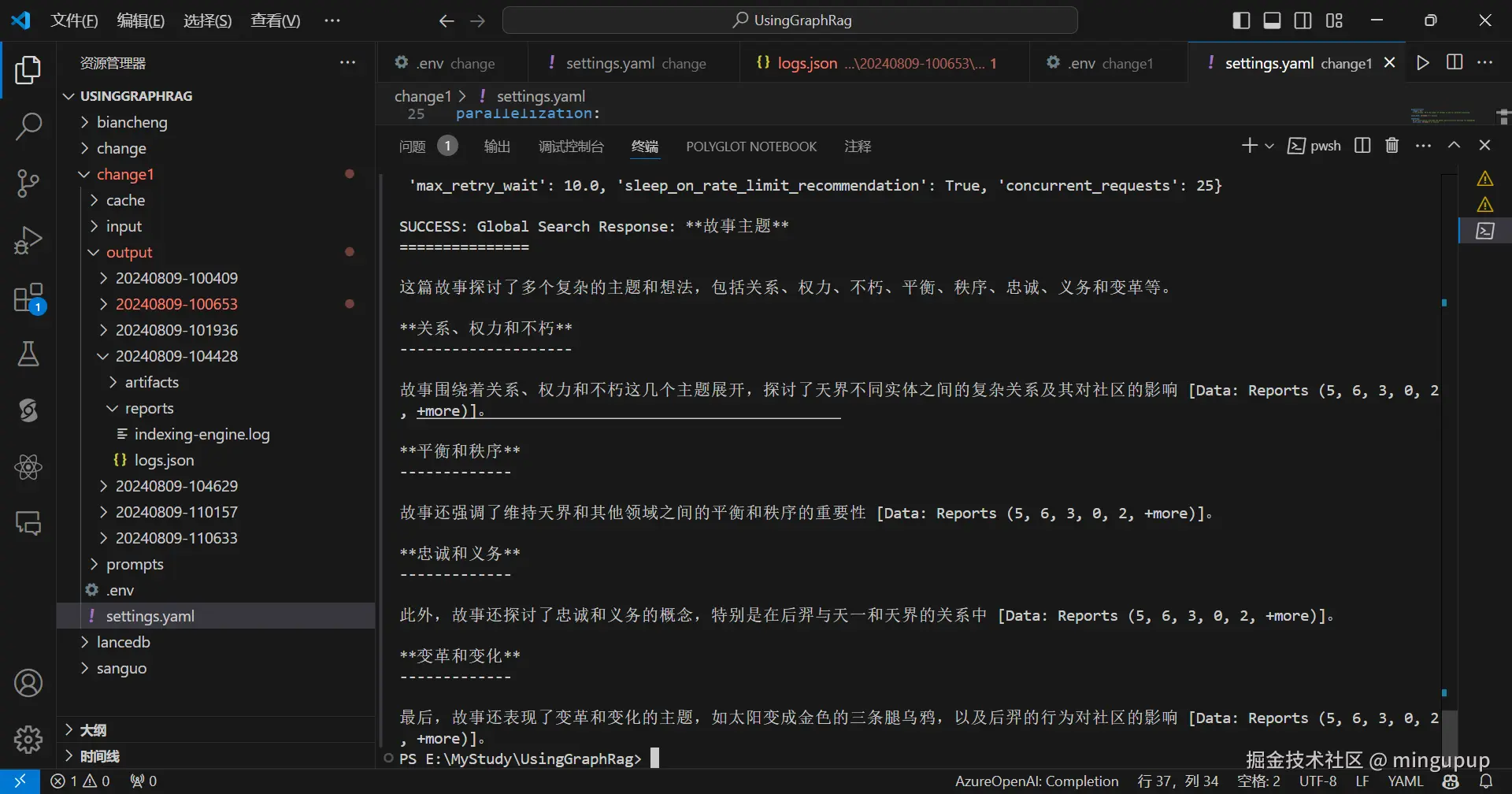1512x794 pixels.
Task: Maximize the panel size with up chevron
Action: coord(1455,146)
